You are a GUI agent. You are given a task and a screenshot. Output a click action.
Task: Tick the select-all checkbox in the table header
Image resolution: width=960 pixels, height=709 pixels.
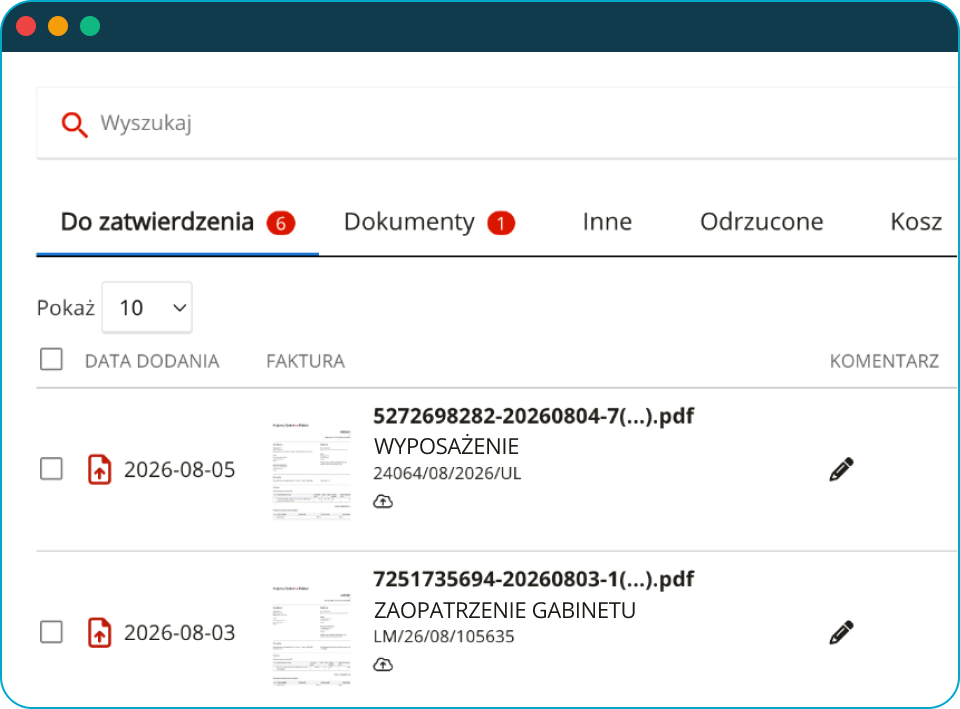point(51,359)
